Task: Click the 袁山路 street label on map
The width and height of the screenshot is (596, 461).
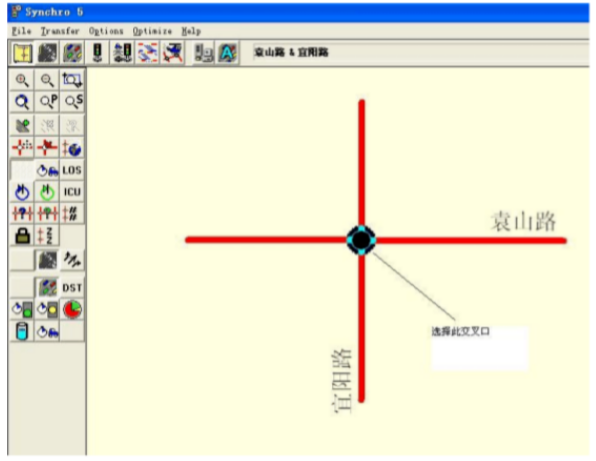Action: point(523,222)
